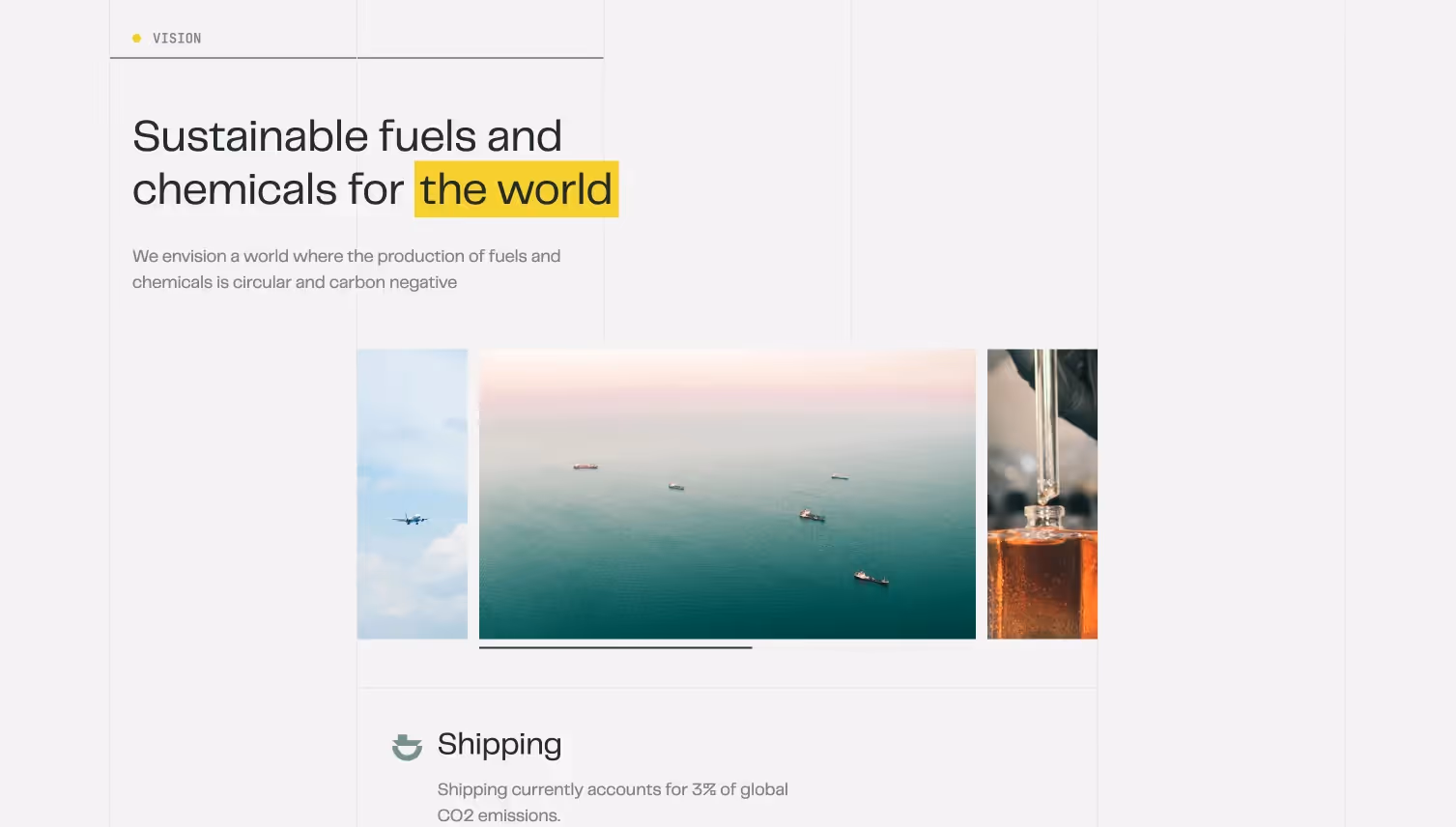Click the 'Sustainable fuels and' headline
This screenshot has width=1456, height=827.
coord(347,136)
